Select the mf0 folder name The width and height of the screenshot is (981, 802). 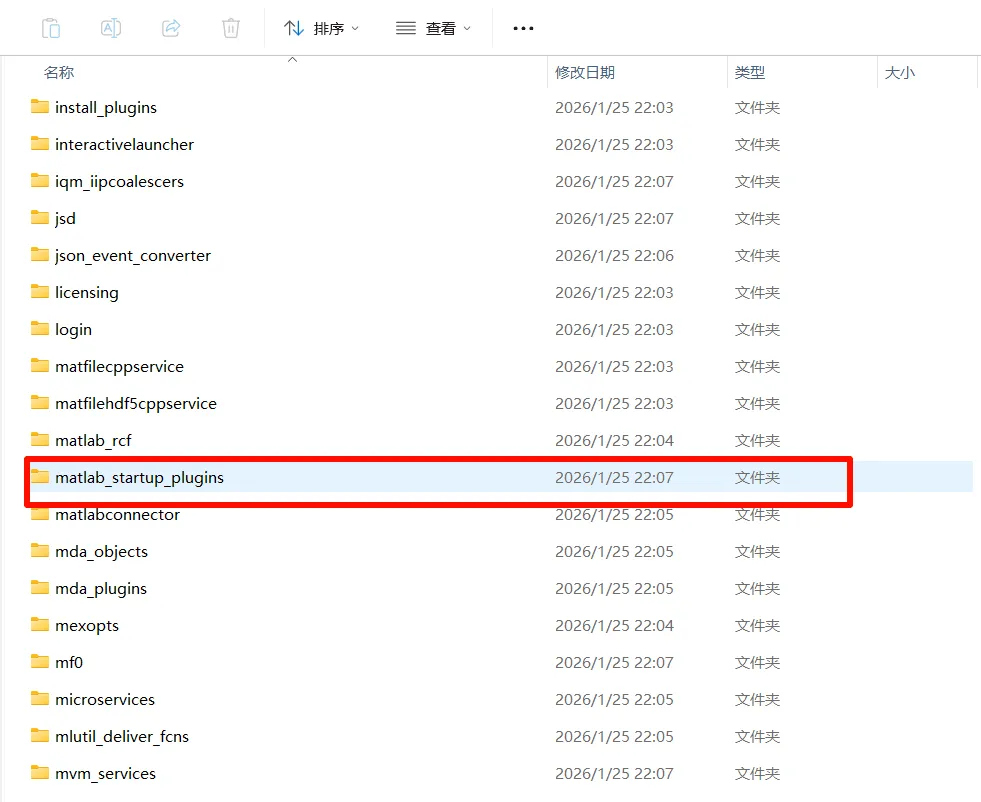coord(69,662)
